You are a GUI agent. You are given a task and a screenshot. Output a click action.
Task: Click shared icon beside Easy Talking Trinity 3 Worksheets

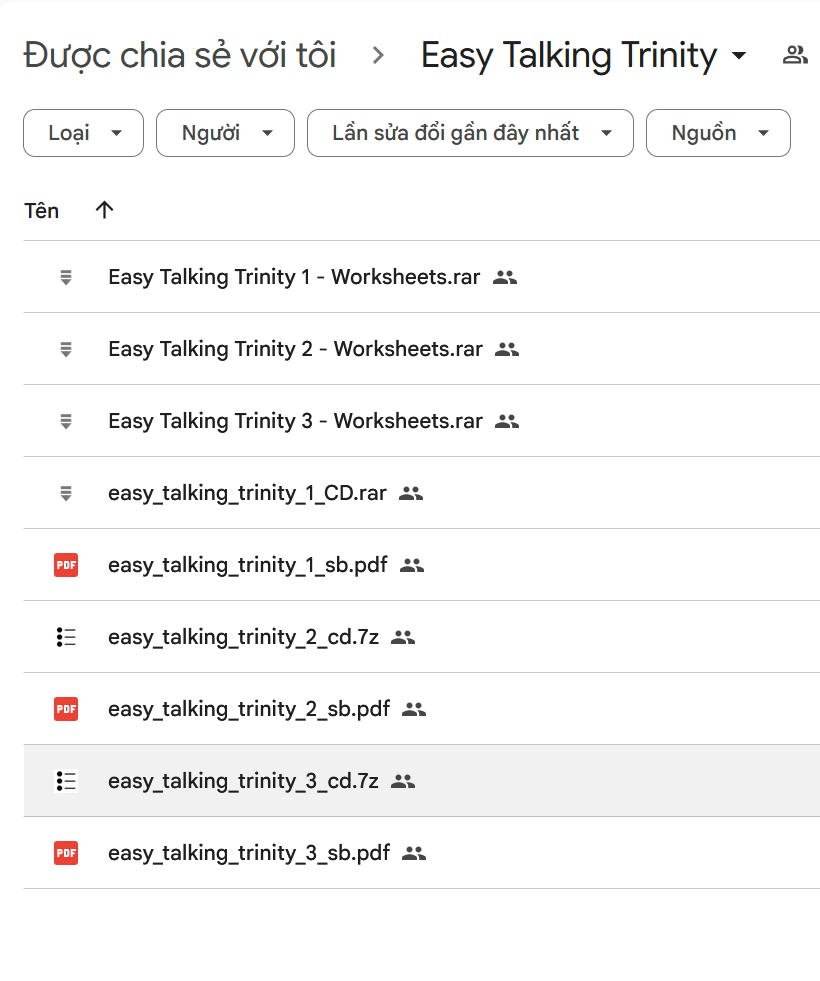tap(507, 421)
